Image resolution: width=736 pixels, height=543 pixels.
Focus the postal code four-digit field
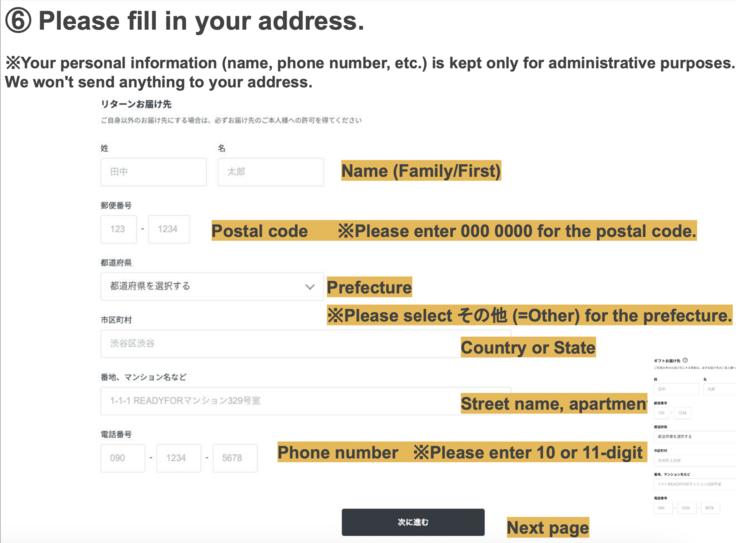[x=169, y=229]
